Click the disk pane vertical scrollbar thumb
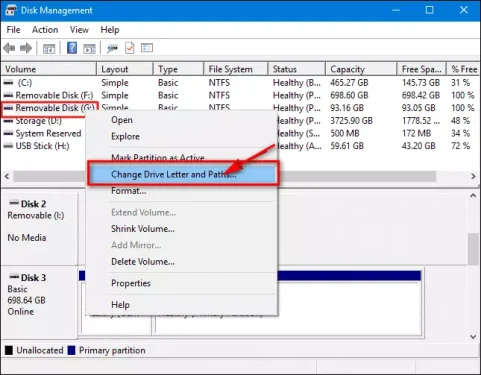The height and width of the screenshot is (375, 481). pyautogui.click(x=473, y=249)
